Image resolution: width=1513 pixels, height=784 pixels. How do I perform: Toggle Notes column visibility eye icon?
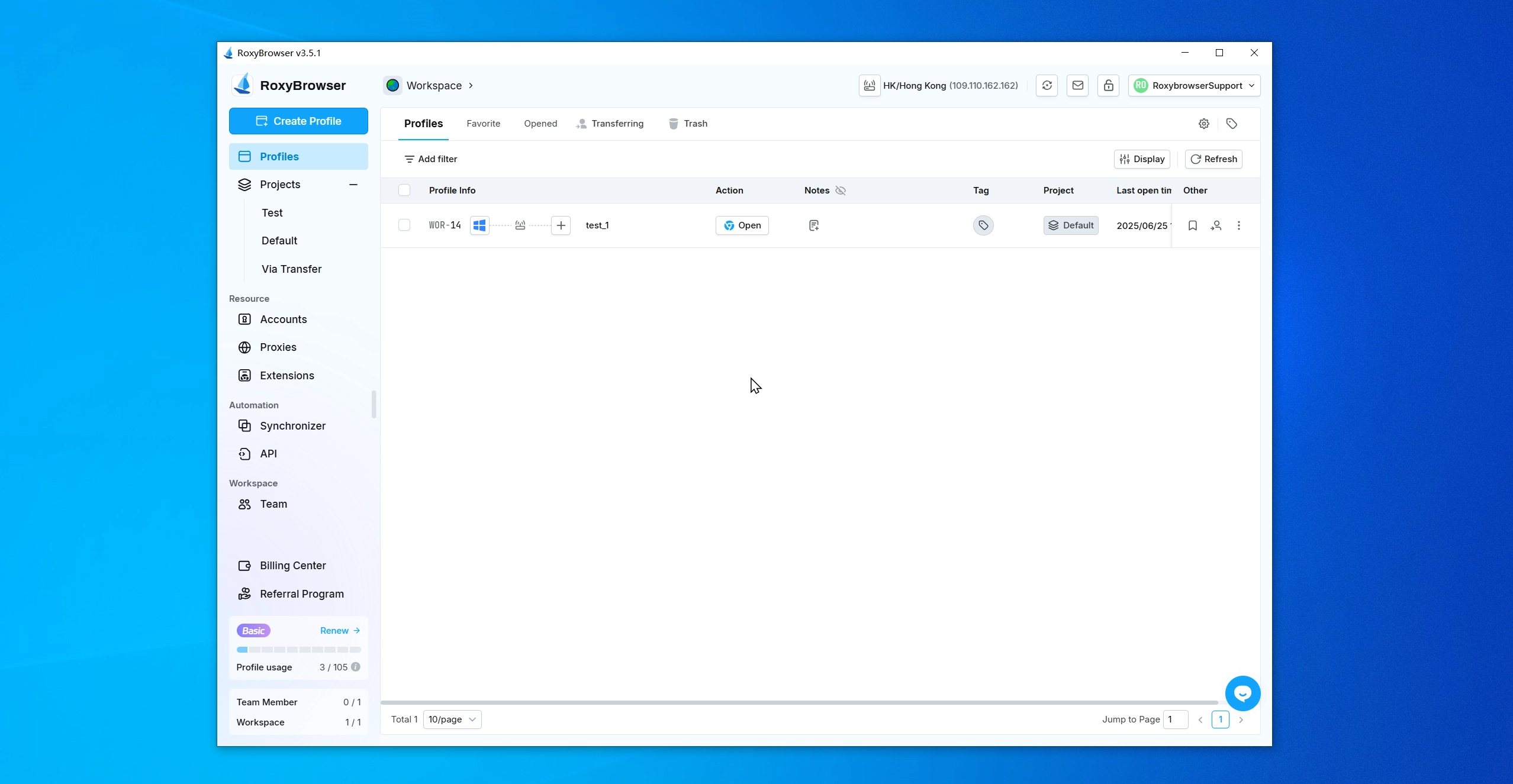[x=841, y=191]
